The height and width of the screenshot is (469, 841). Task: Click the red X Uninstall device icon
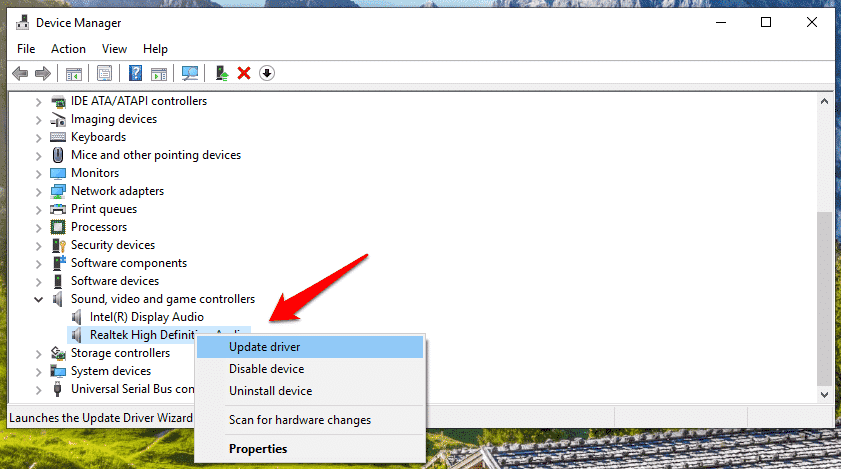(x=244, y=73)
